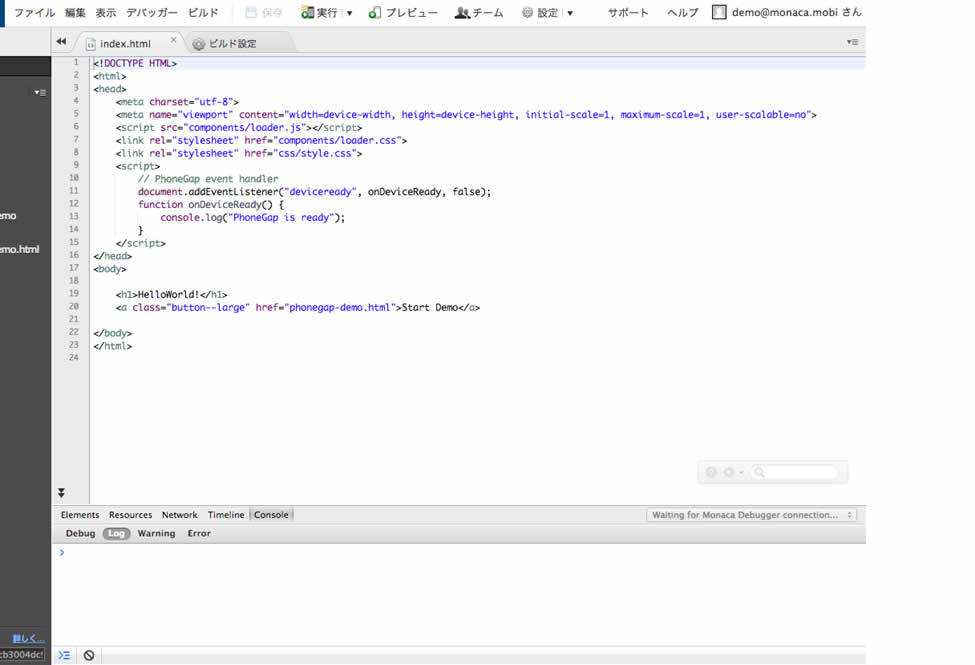Collapse the sidebar with the double-arrow icon
This screenshot has width=975, height=665.
pos(61,42)
